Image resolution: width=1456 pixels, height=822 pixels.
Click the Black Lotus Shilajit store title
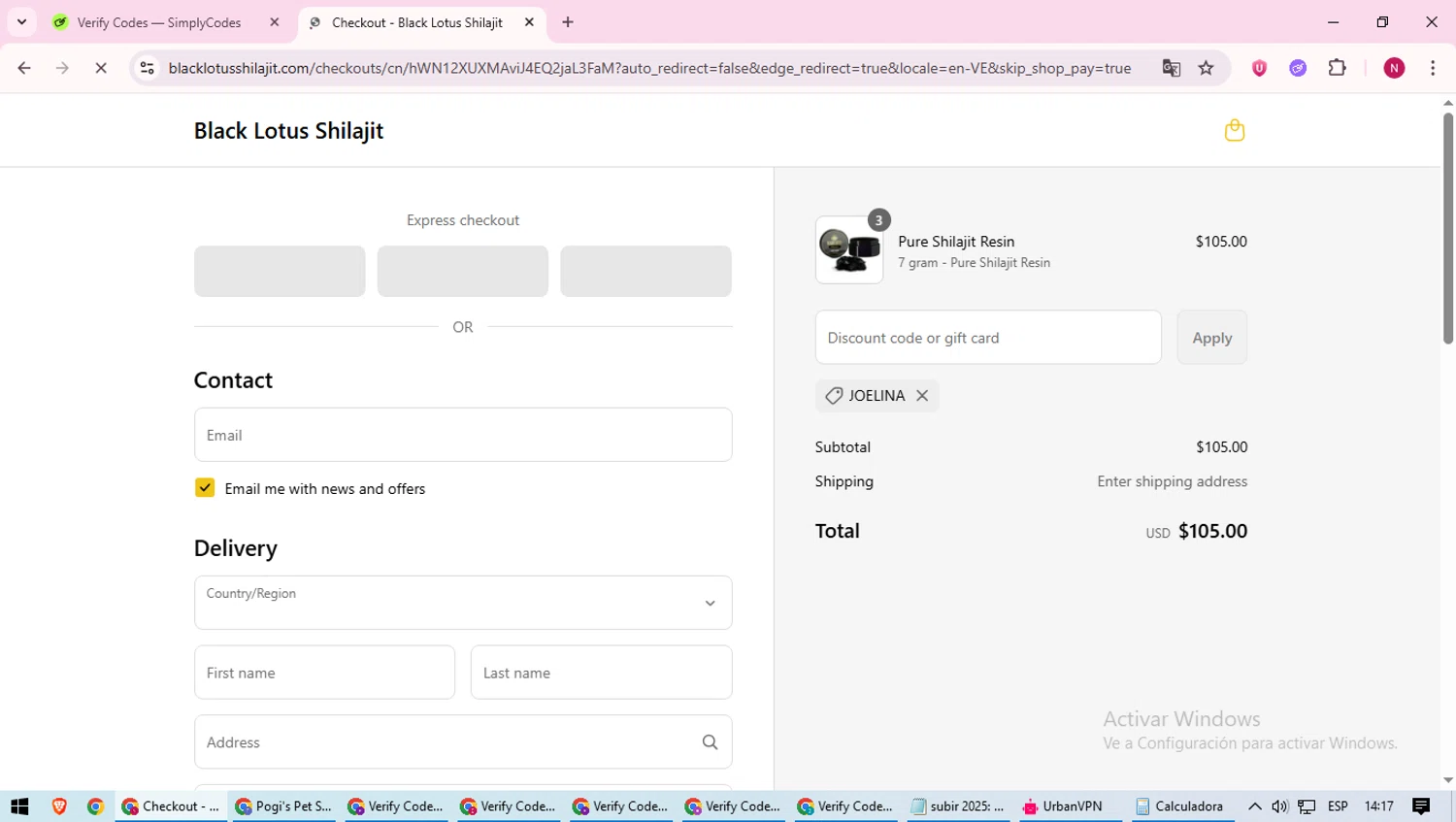288,131
